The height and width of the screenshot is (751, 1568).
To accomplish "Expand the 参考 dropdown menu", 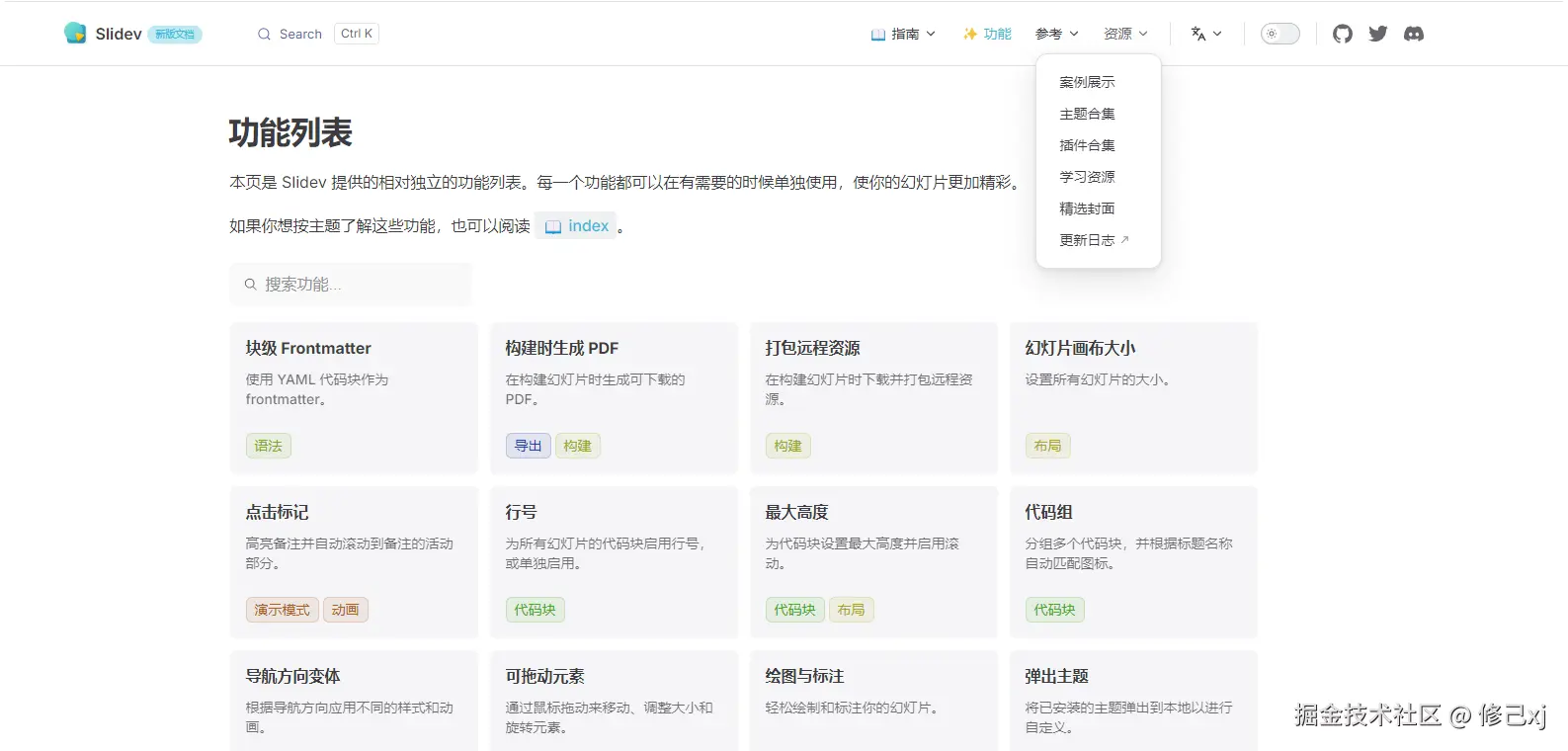I will point(1056,34).
